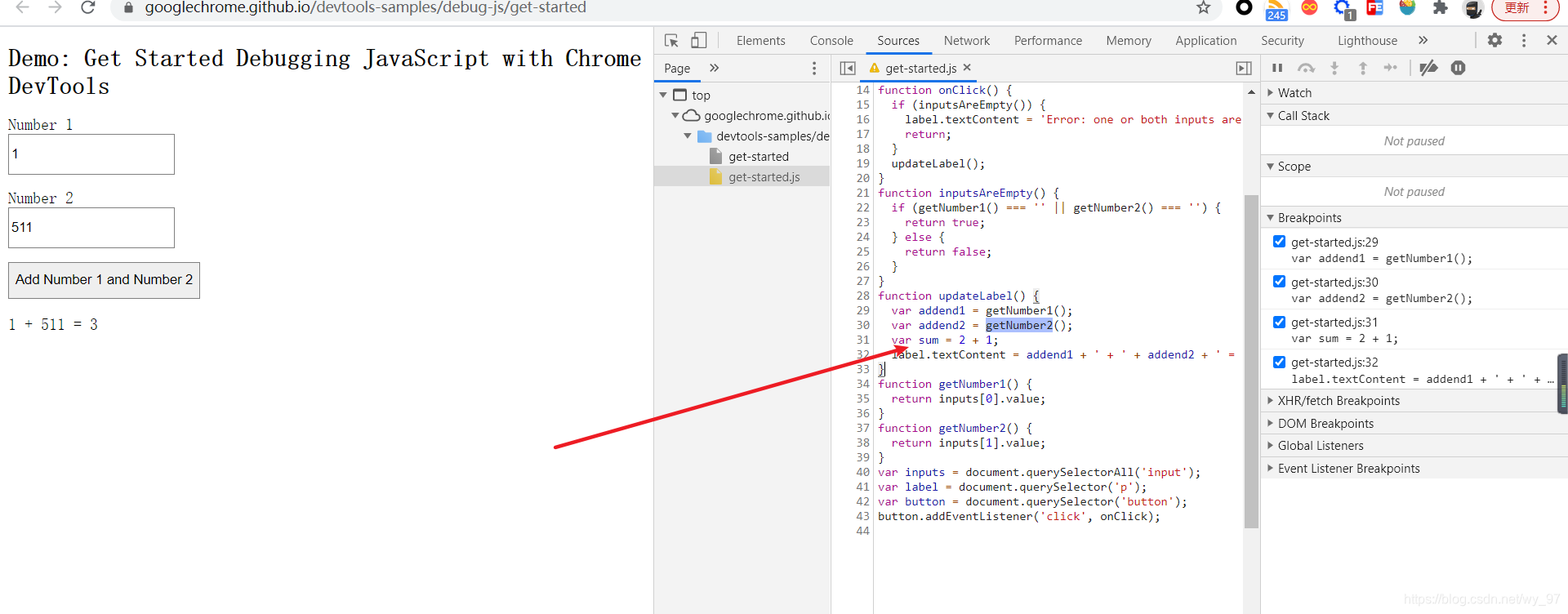Click line number 32 in the gutter
The image size is (1568, 614).
pyautogui.click(x=862, y=355)
